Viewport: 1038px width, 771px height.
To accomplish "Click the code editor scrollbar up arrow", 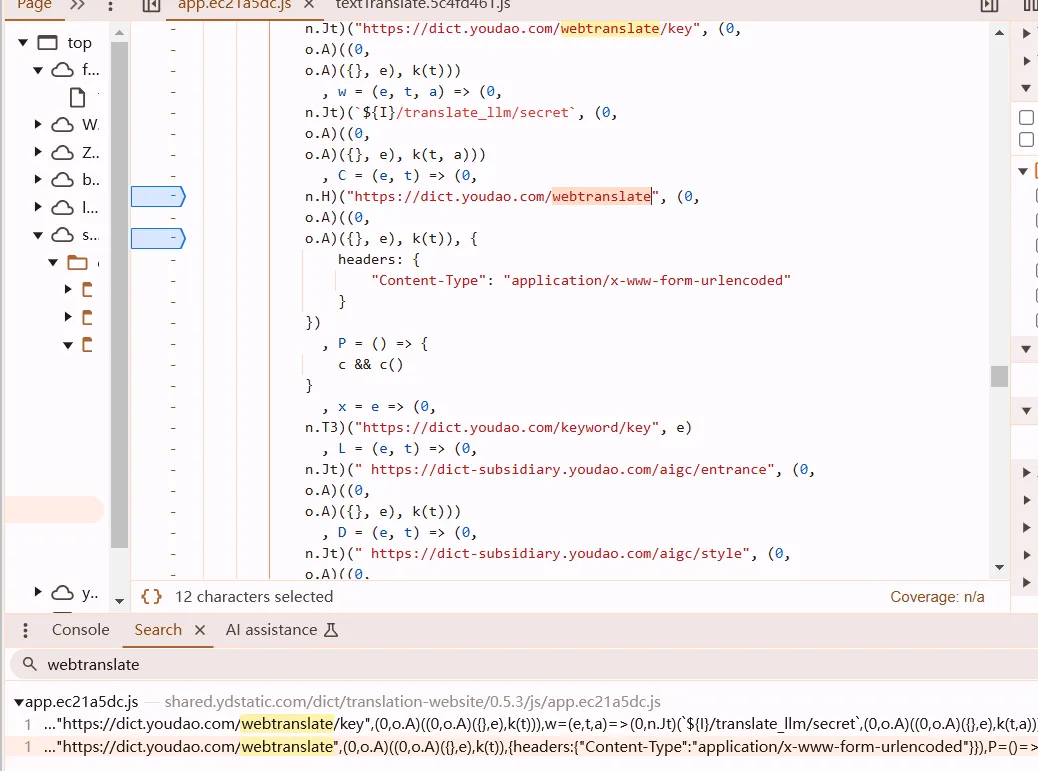I will tap(1000, 32).
